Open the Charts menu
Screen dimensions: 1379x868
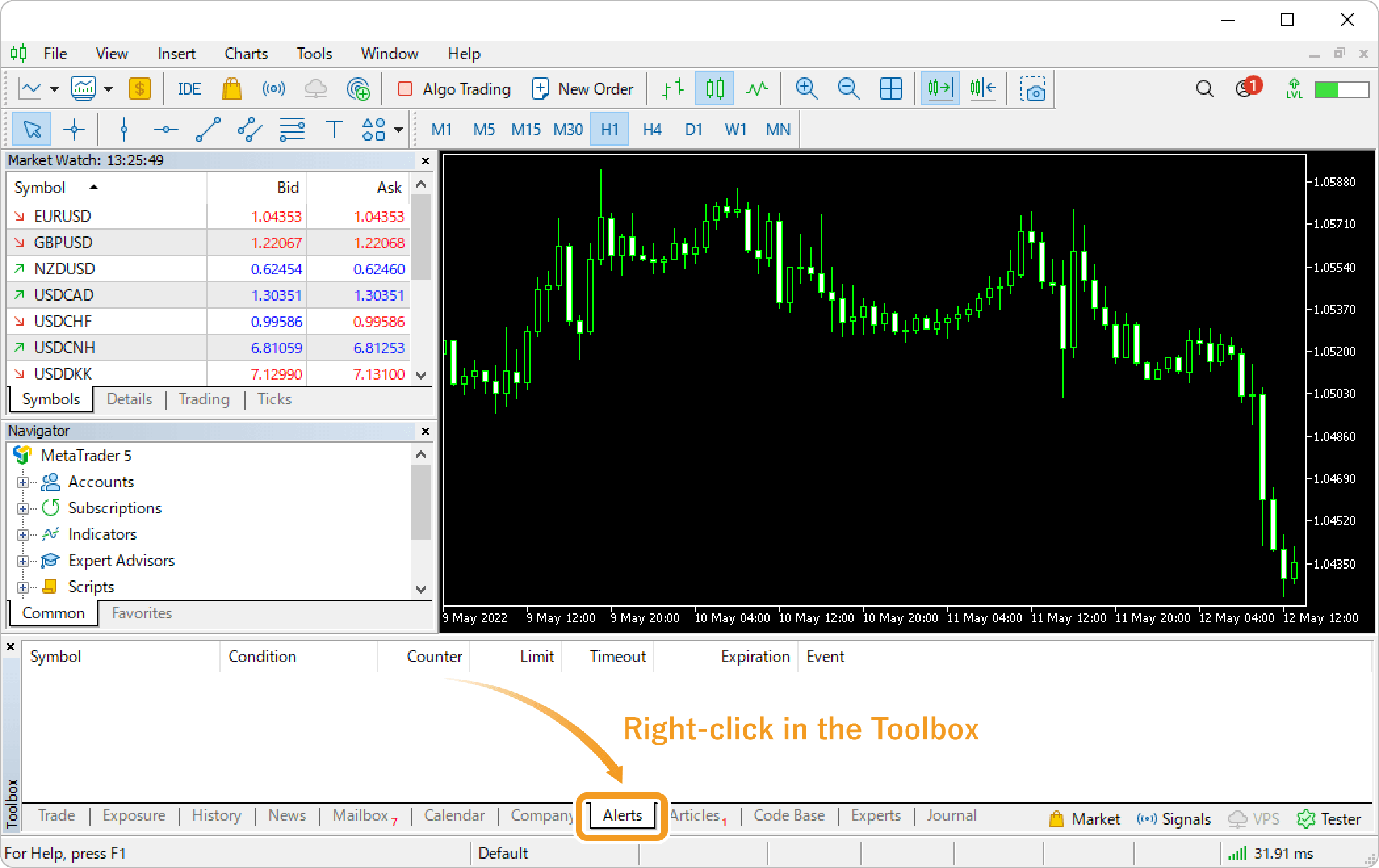(246, 54)
